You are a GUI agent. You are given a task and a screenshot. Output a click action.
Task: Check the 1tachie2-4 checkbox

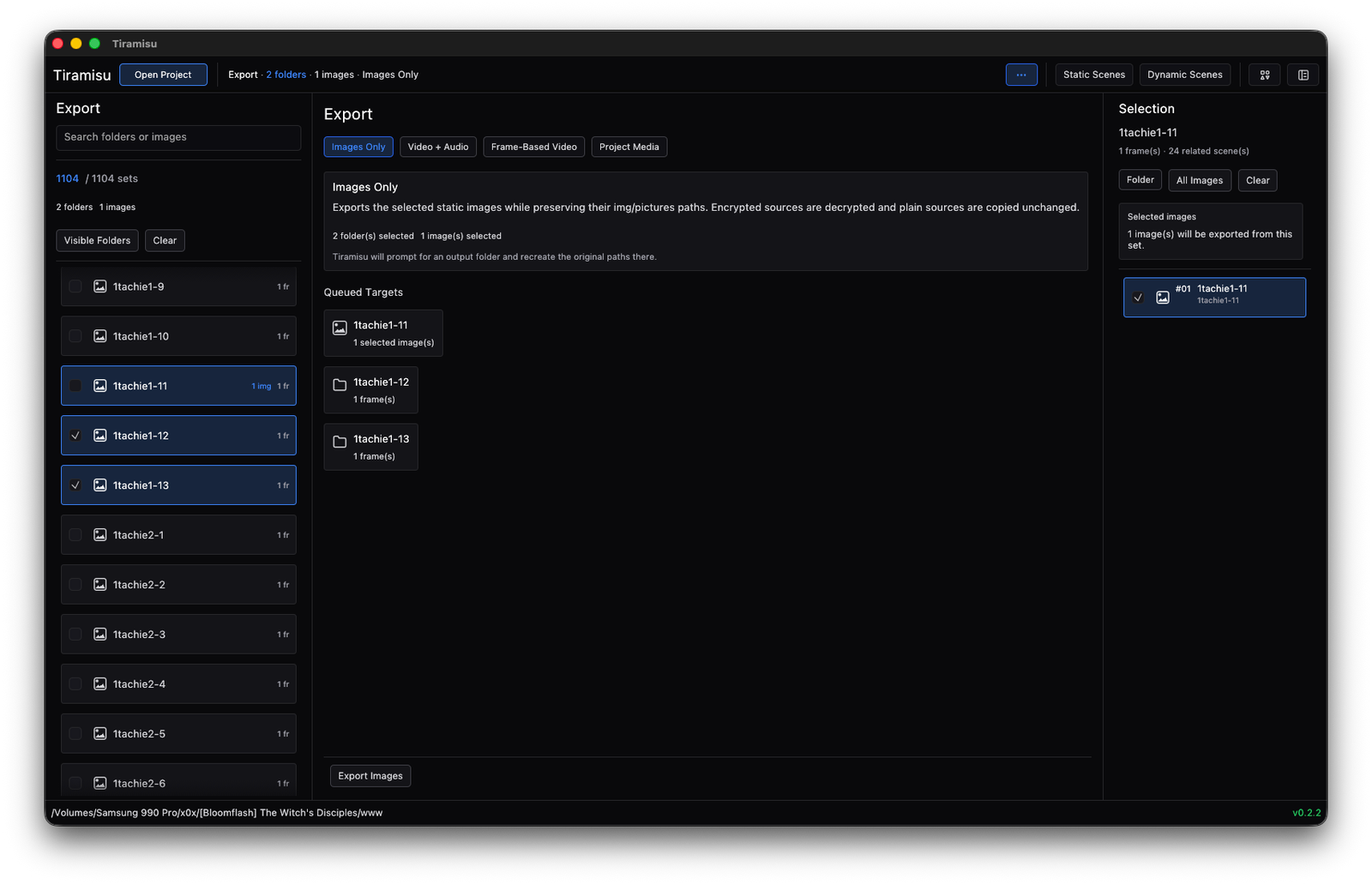(75, 684)
